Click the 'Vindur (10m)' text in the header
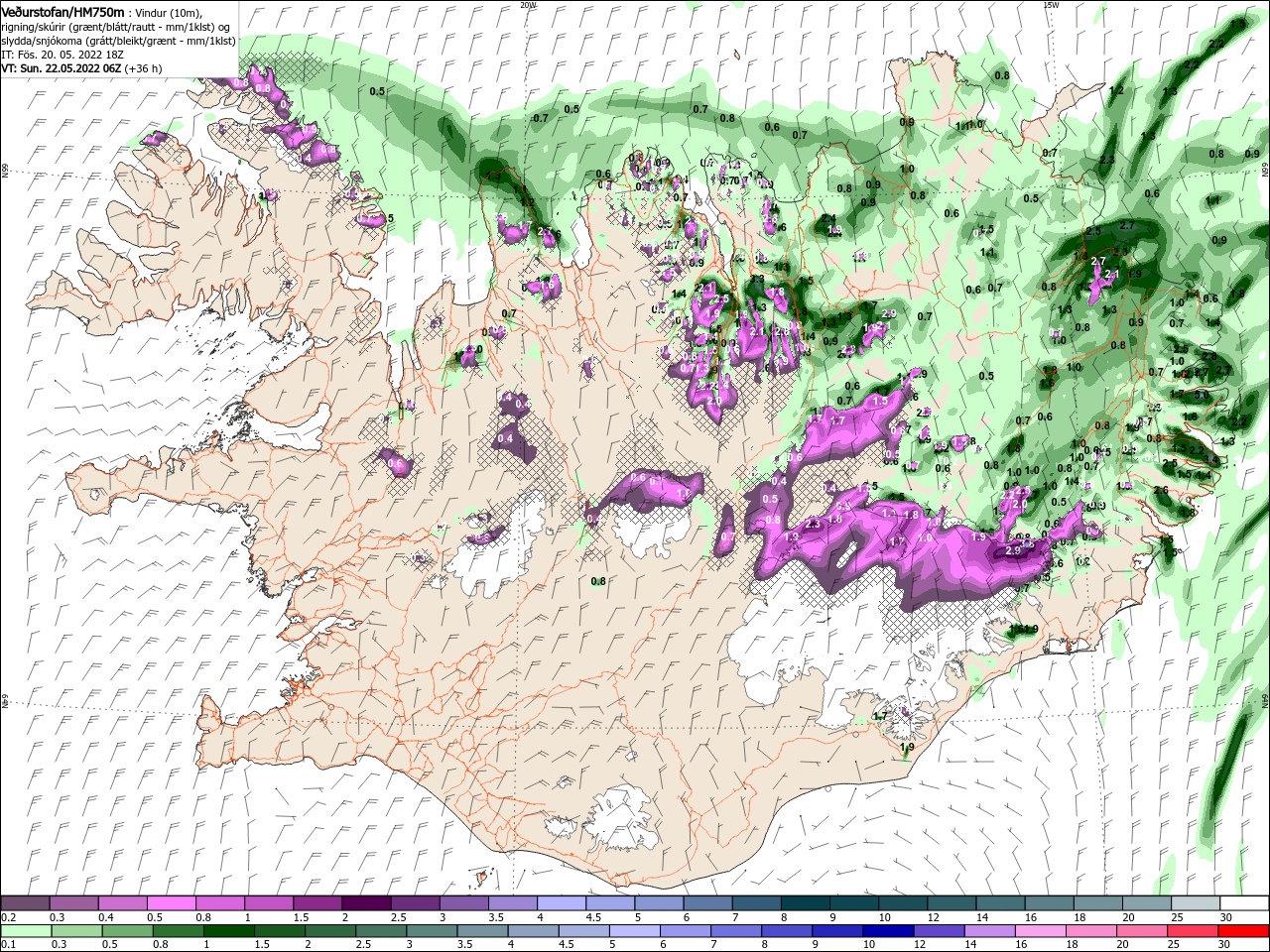Viewport: 1270px width, 952px height. click(167, 13)
